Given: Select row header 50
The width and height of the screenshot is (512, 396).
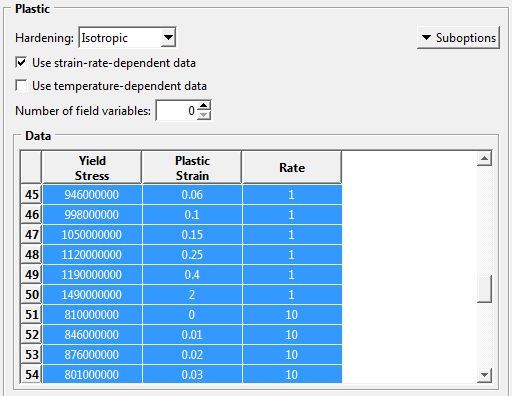Looking at the screenshot, I should [31, 294].
